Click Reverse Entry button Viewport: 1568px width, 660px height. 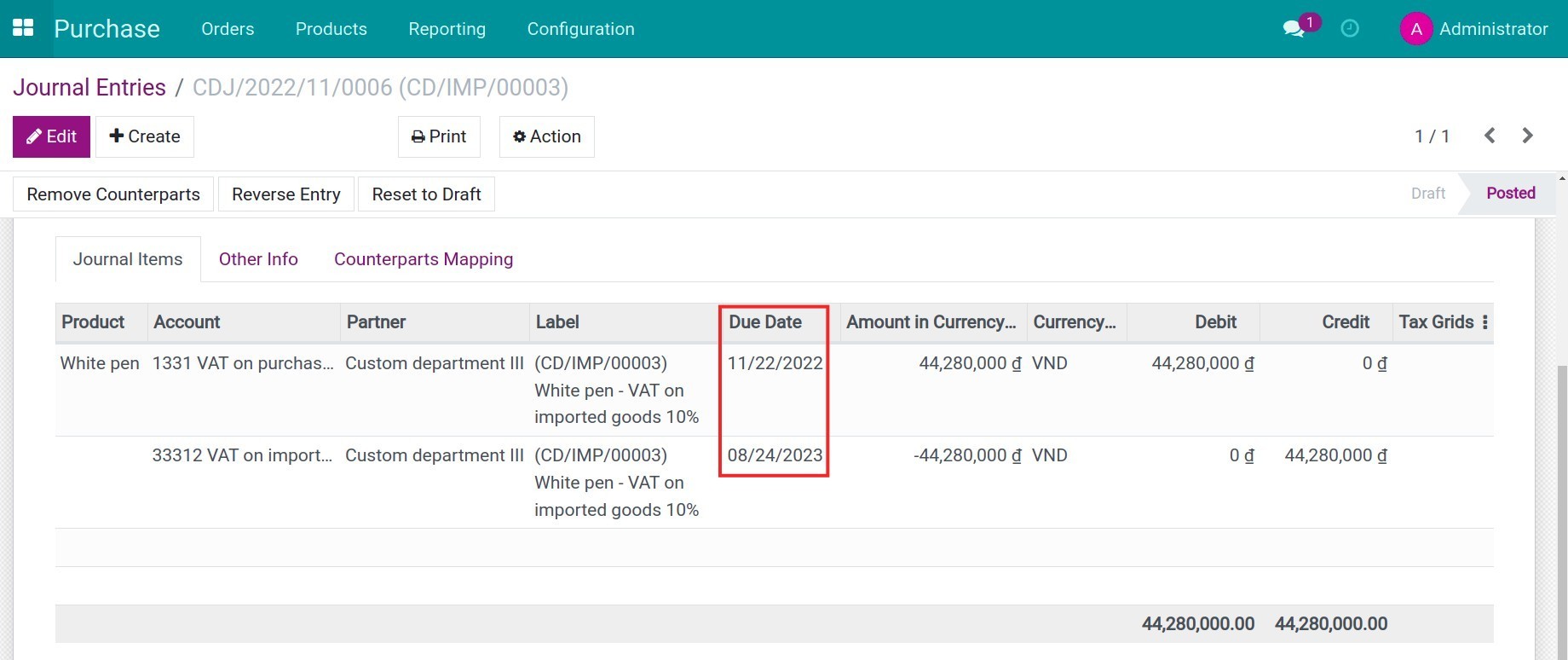click(x=286, y=194)
